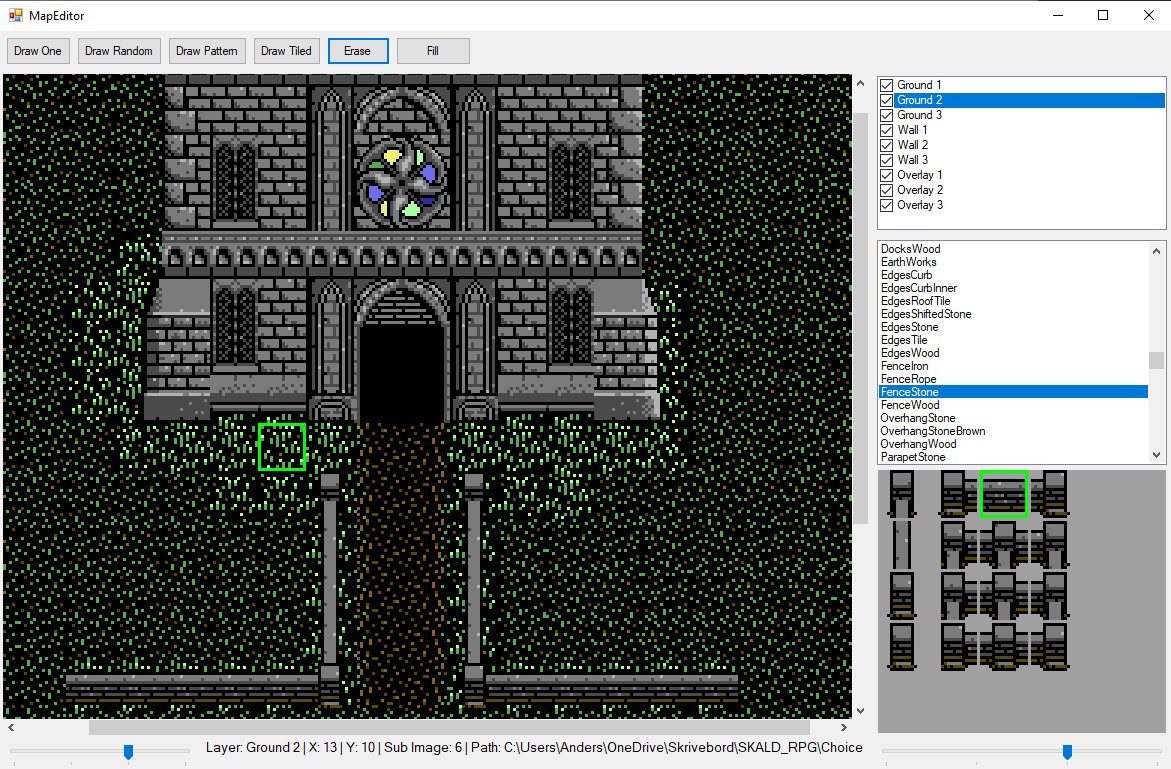Click the MapEditor app icon in title bar

pyautogui.click(x=16, y=15)
